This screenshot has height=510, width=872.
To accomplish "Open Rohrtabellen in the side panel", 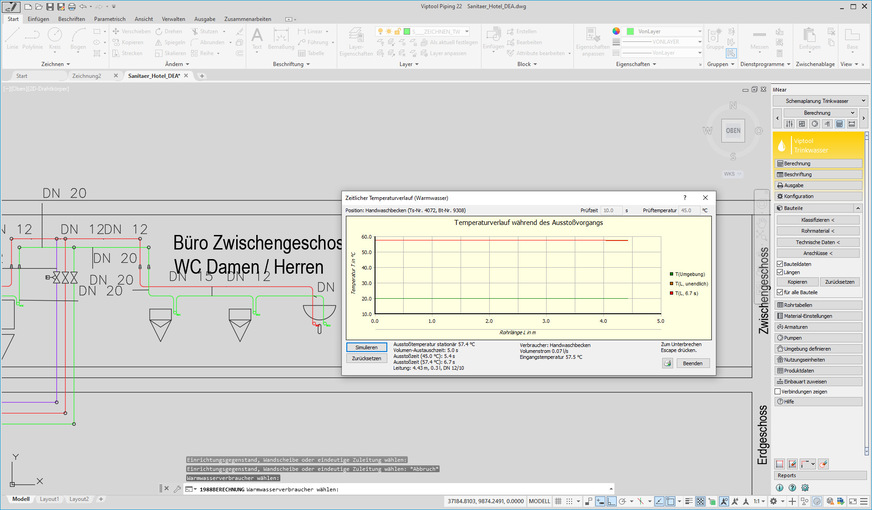I will pyautogui.click(x=818, y=305).
